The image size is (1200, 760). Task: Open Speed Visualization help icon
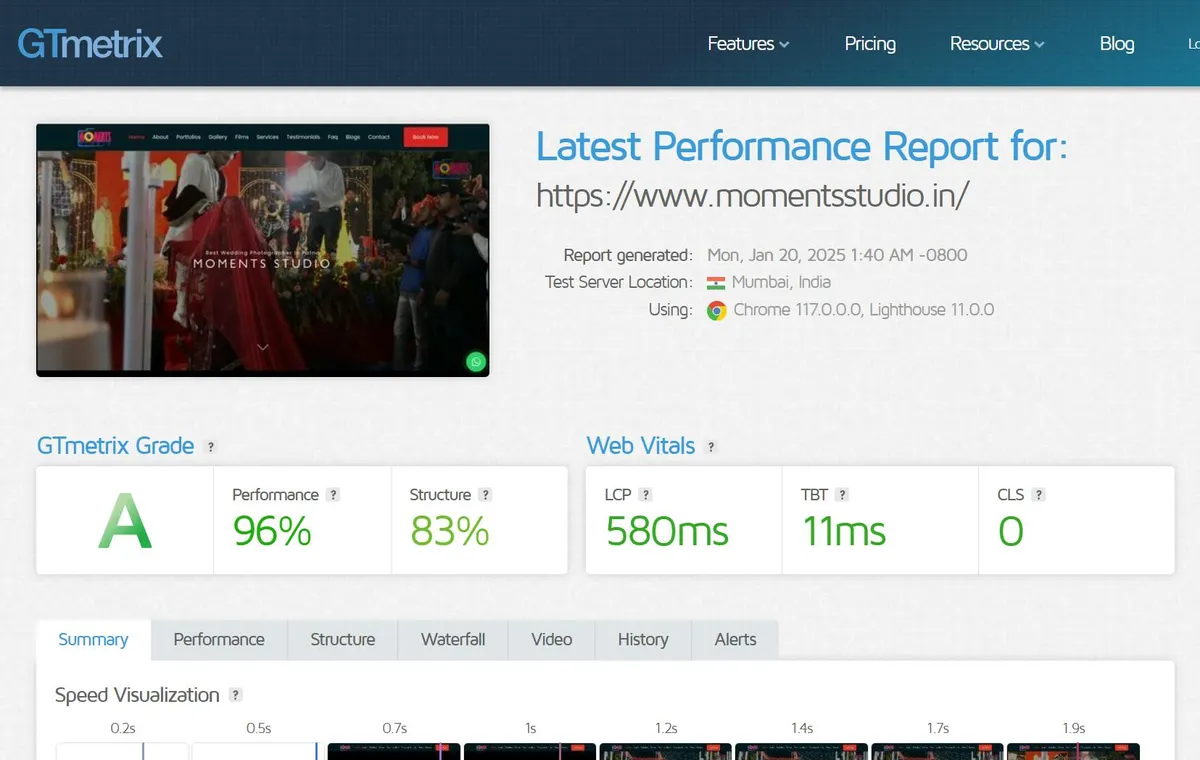click(x=236, y=695)
